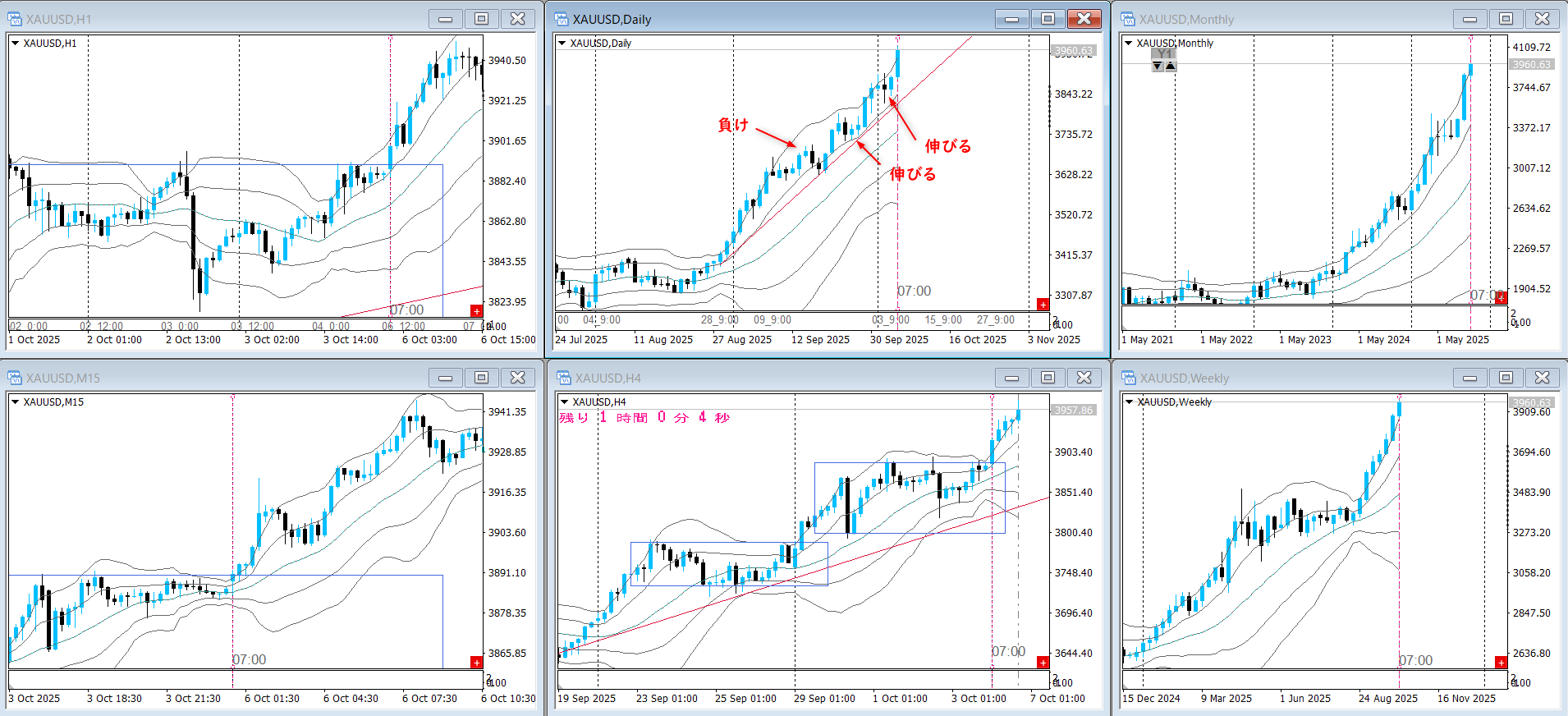Expand the XAUUSD,H1 chart dropdown triangle

[x=15, y=43]
